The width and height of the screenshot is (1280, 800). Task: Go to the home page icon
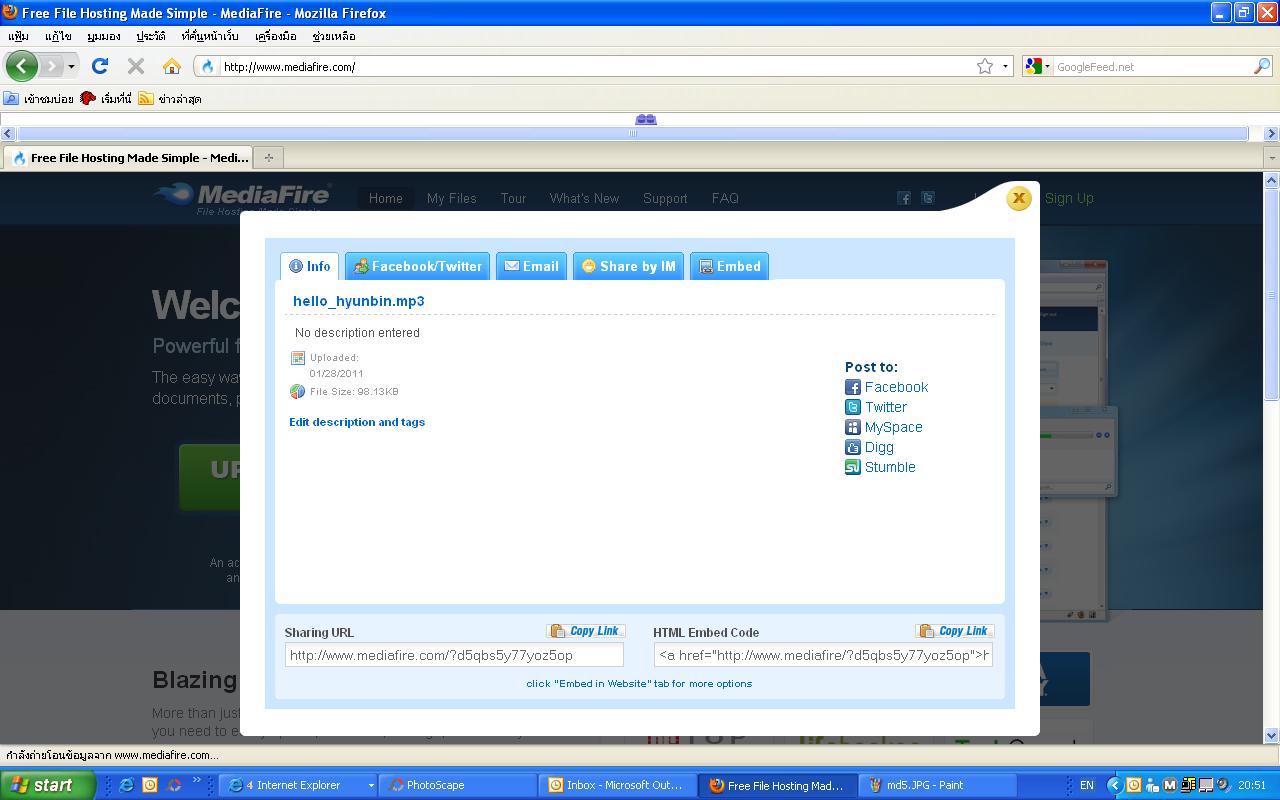pos(172,66)
